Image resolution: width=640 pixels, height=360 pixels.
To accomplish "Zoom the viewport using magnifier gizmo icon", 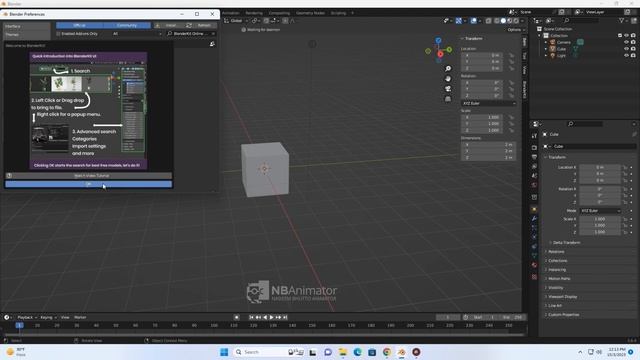I will tap(448, 69).
